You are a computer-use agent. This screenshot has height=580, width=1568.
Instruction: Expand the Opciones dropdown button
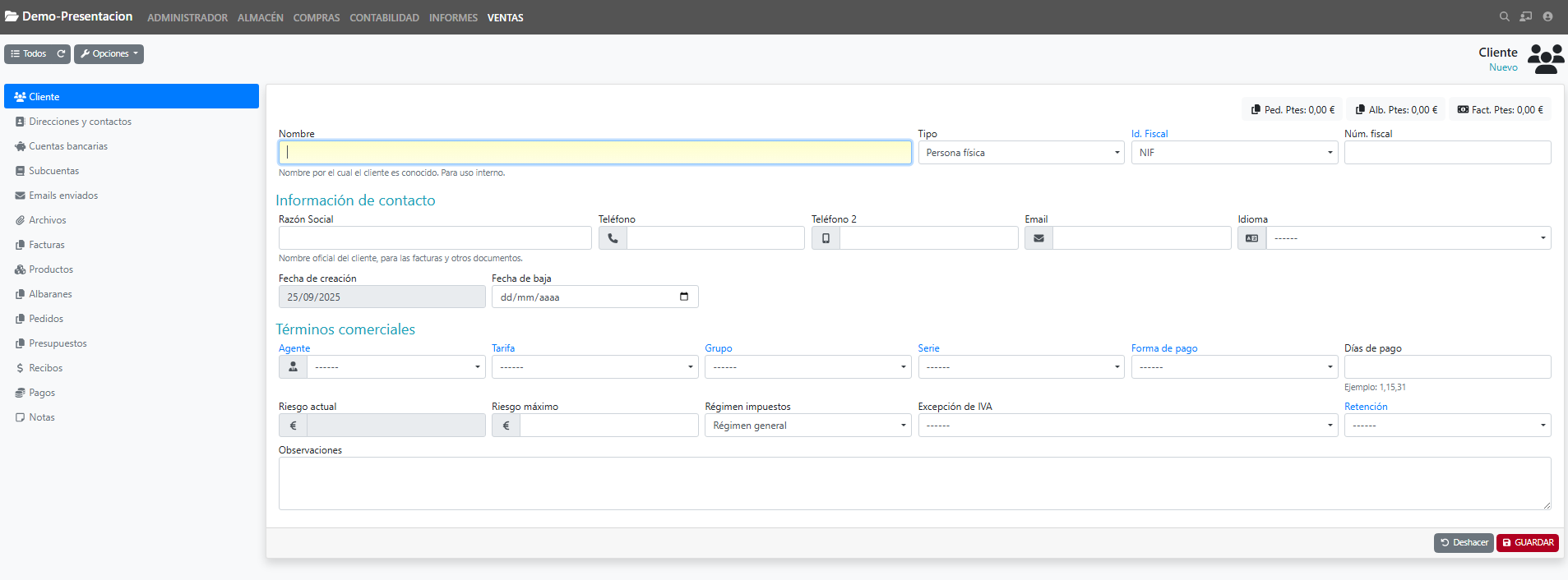(x=109, y=53)
